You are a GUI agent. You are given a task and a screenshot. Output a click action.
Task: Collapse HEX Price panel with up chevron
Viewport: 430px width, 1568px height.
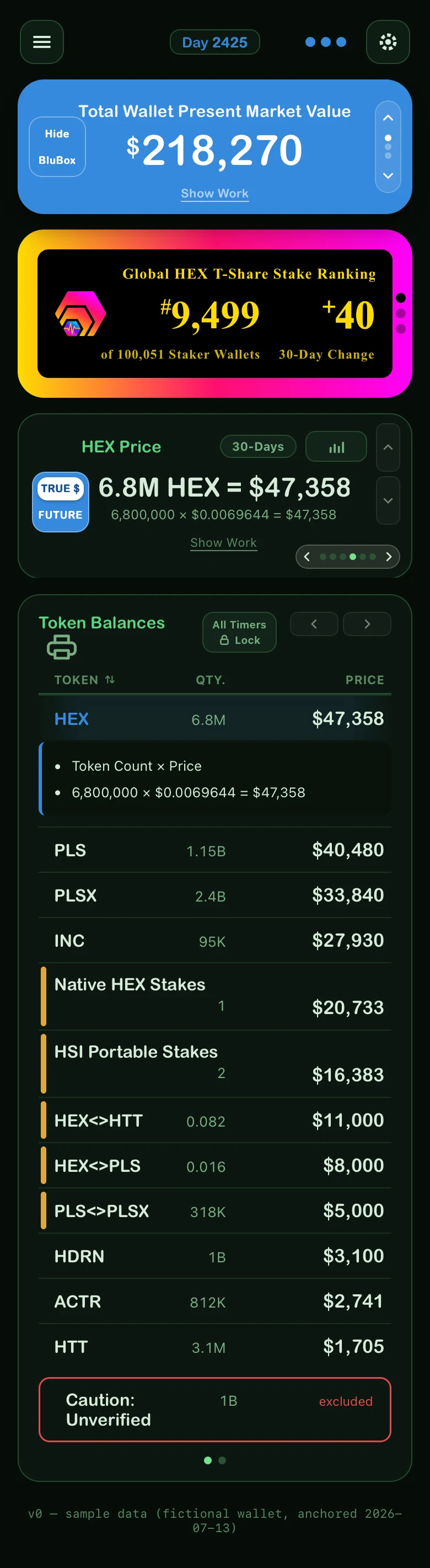click(x=388, y=447)
